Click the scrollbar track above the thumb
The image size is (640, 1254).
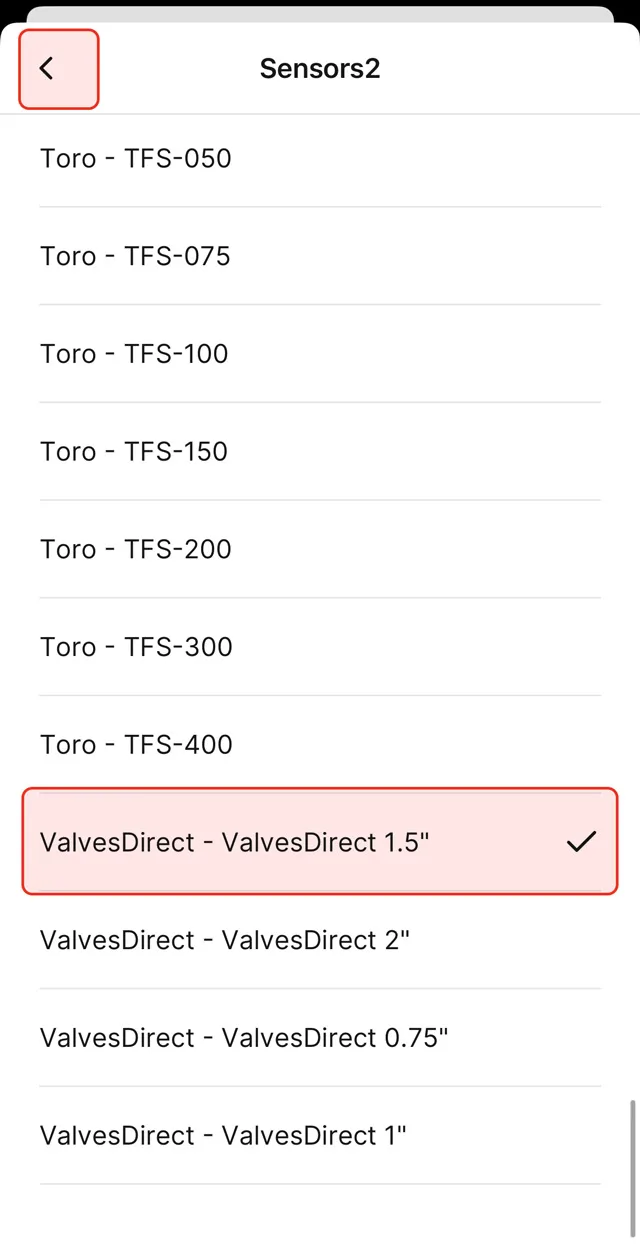pos(631,600)
